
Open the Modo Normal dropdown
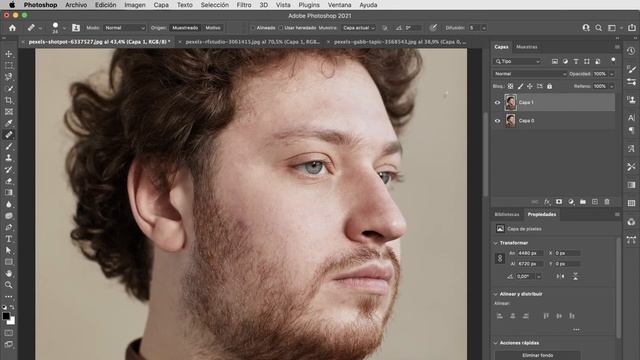click(x=124, y=28)
